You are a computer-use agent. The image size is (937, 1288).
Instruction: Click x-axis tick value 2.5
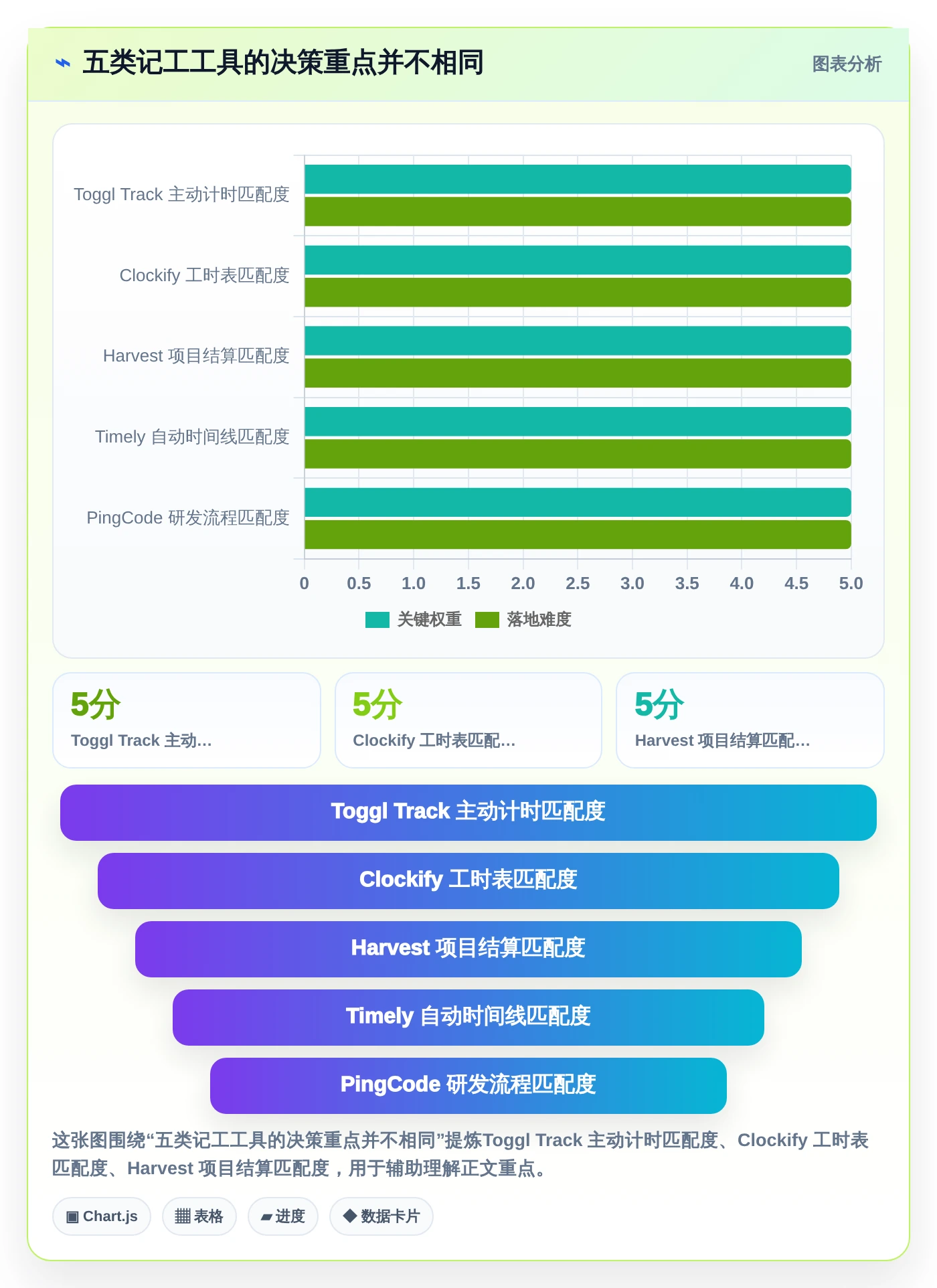pos(578,584)
